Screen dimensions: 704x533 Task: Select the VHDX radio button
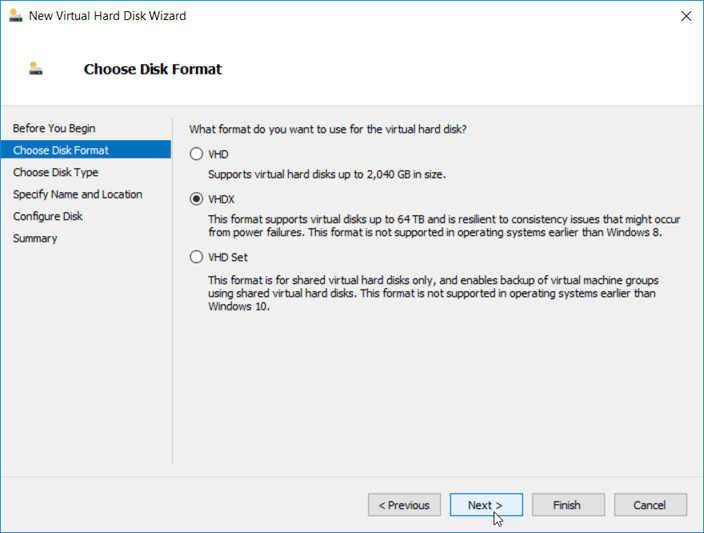coord(196,199)
